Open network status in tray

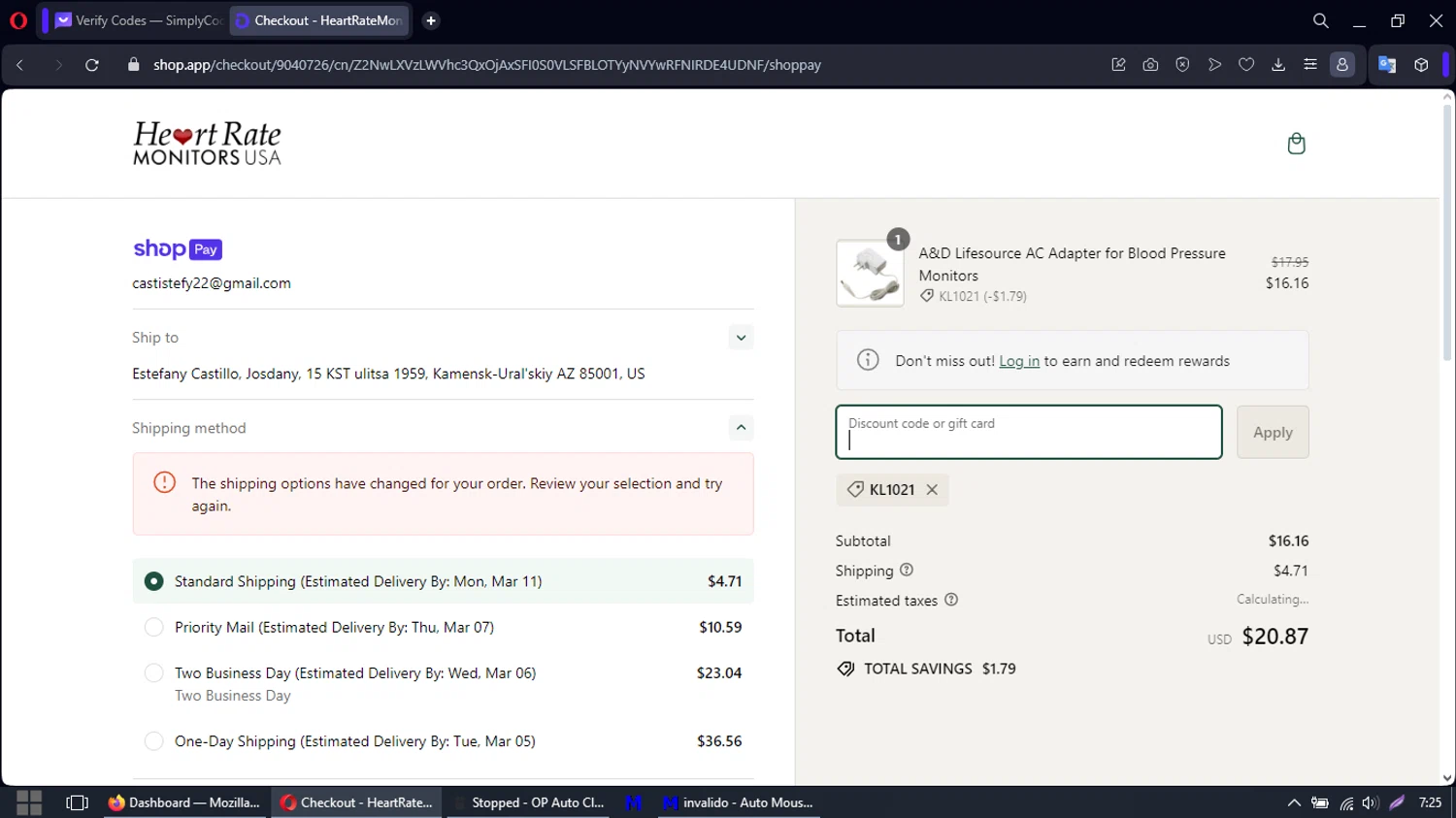click(x=1346, y=802)
